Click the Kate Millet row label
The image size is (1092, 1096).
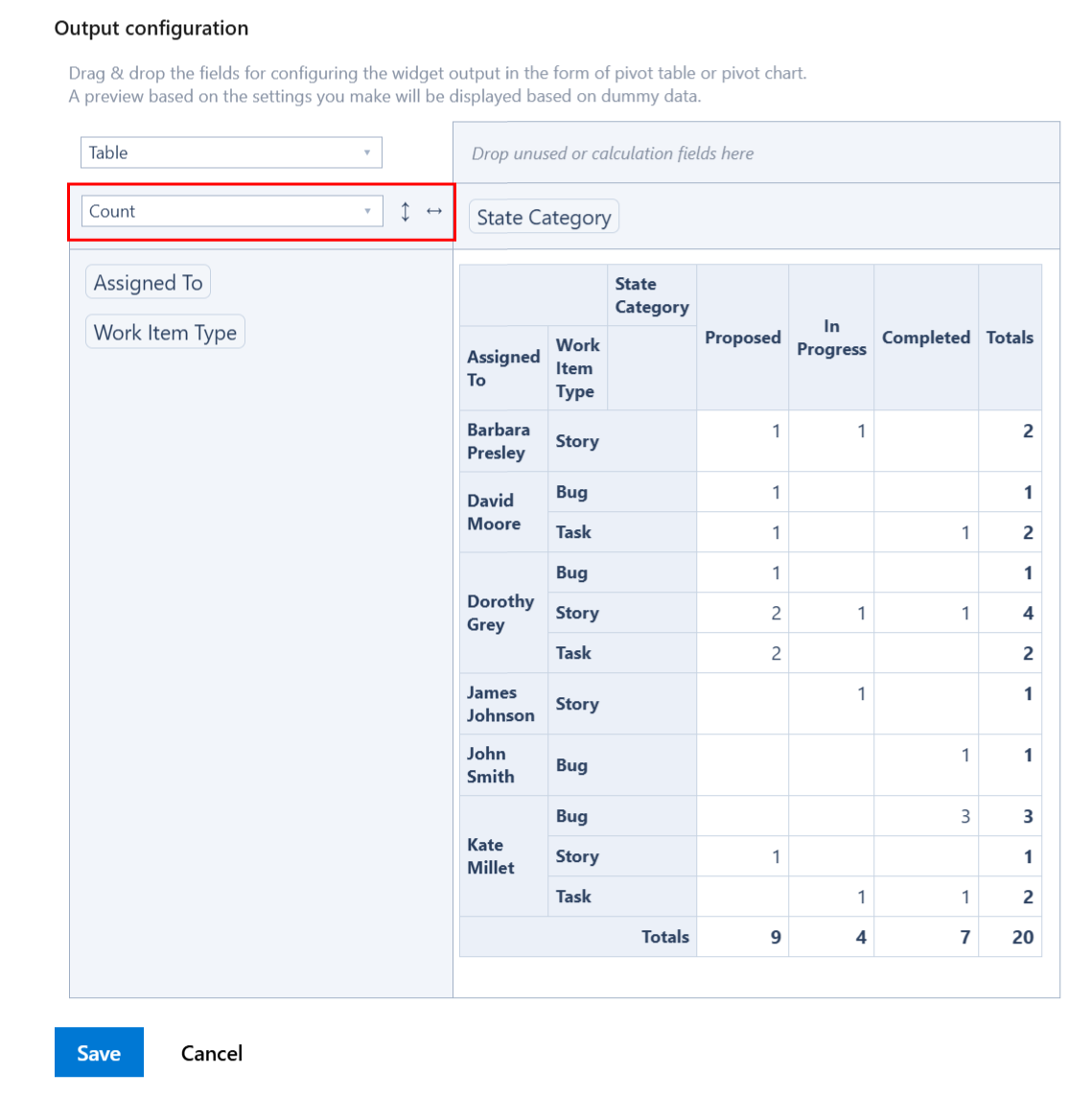pyautogui.click(x=503, y=856)
